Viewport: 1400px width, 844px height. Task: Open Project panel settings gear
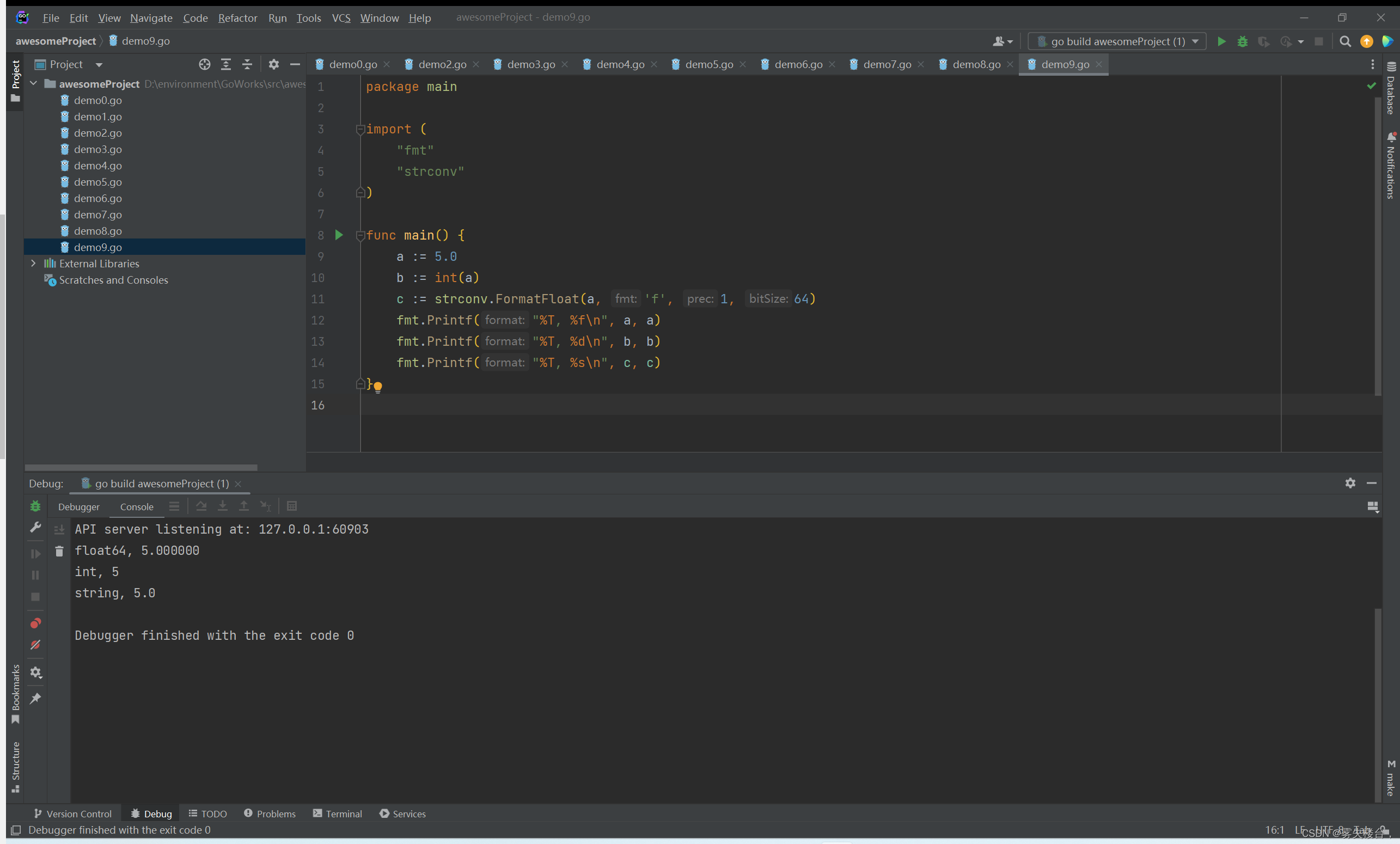click(273, 64)
